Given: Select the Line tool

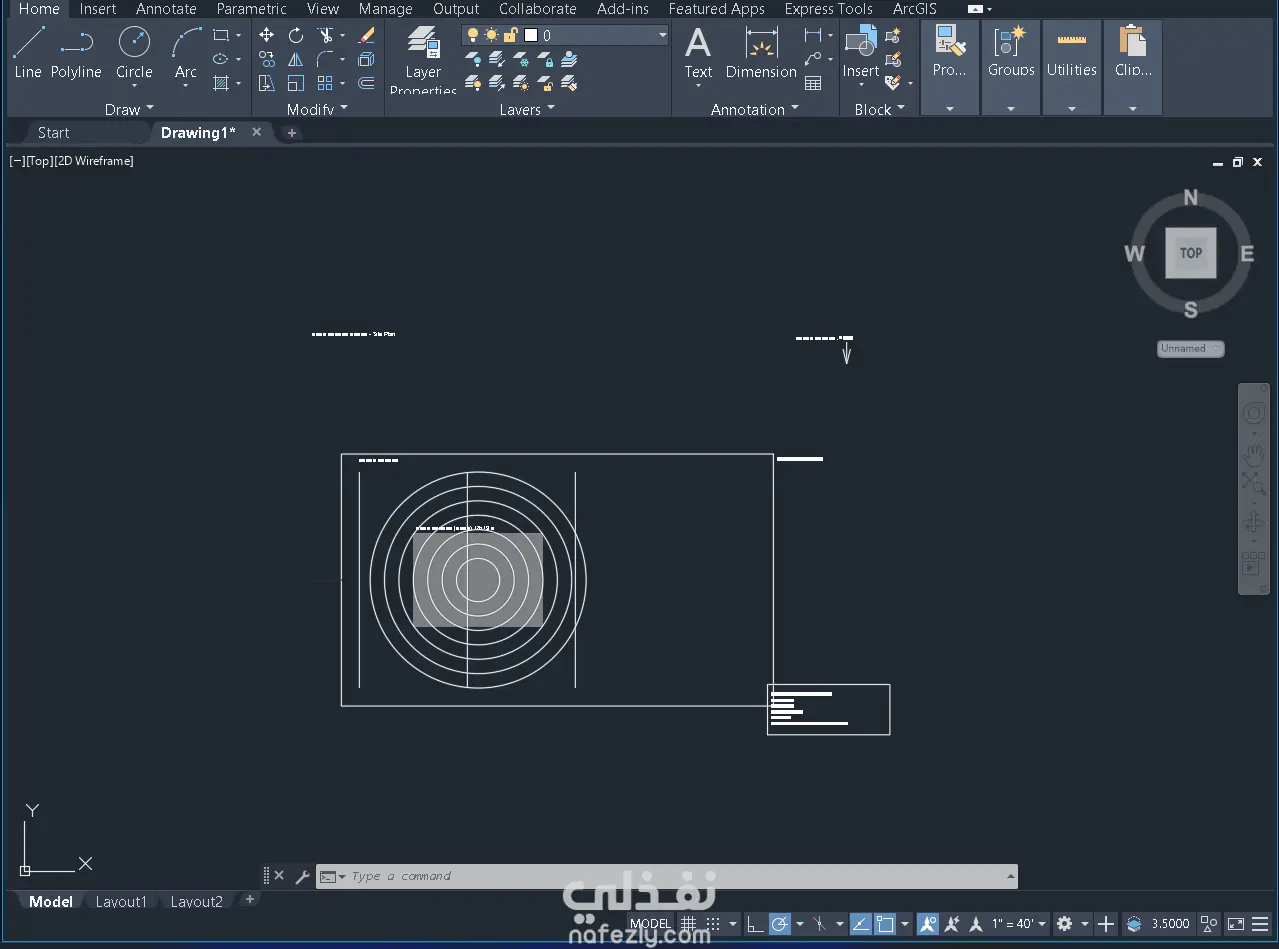Looking at the screenshot, I should 28,52.
